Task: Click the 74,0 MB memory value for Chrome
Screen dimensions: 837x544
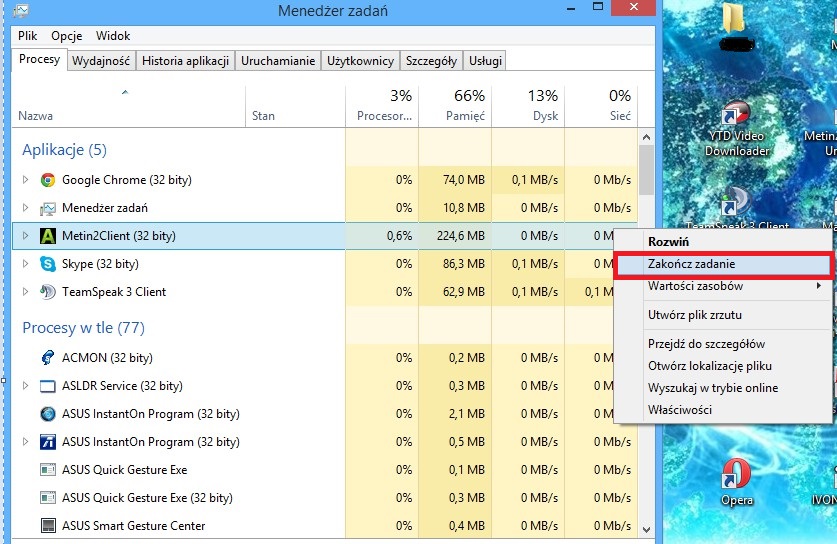Action: click(x=464, y=180)
